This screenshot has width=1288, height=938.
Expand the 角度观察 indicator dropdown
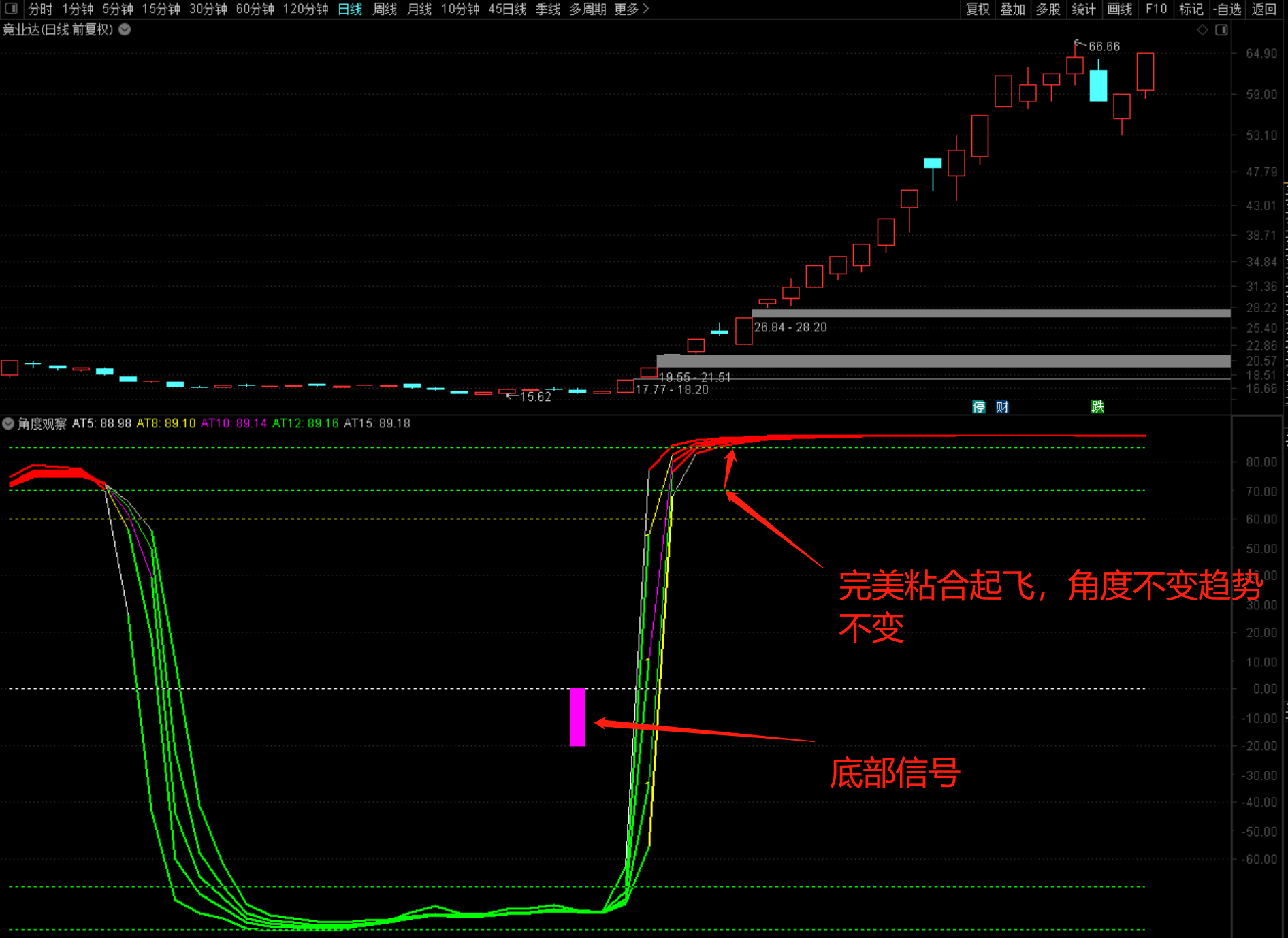click(8, 423)
